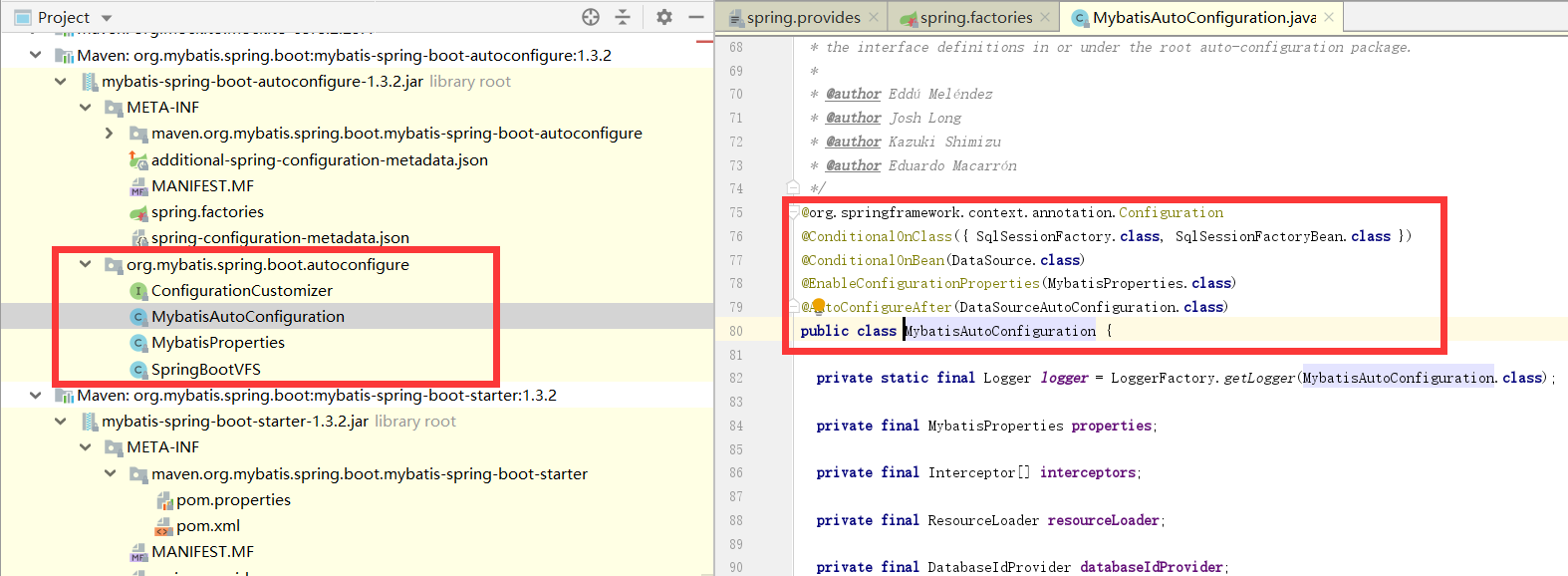The height and width of the screenshot is (576, 1568).
Task: Toggle the annotation fold marker at line 75
Action: [x=793, y=211]
